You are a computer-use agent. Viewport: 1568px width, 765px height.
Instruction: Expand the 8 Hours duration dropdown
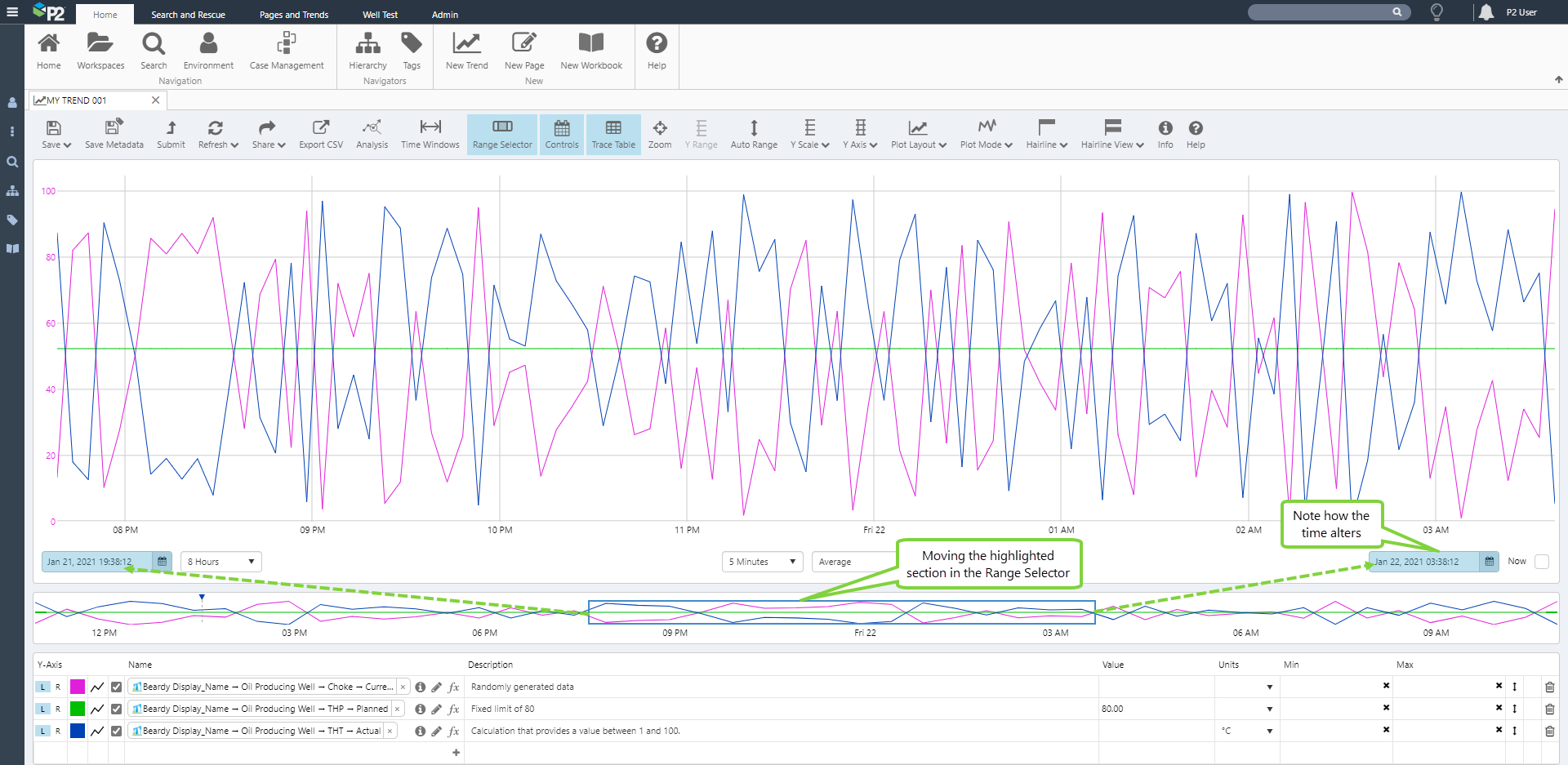220,562
